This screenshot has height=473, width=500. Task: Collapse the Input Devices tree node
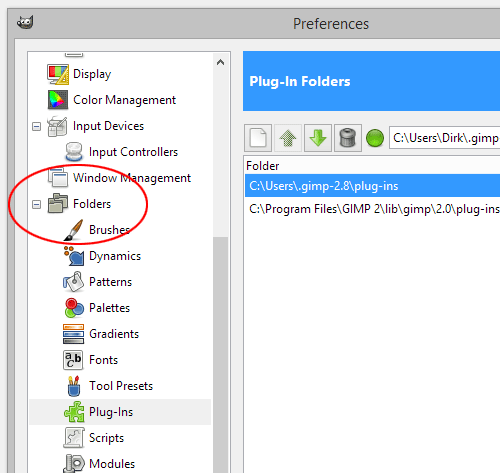(36, 126)
